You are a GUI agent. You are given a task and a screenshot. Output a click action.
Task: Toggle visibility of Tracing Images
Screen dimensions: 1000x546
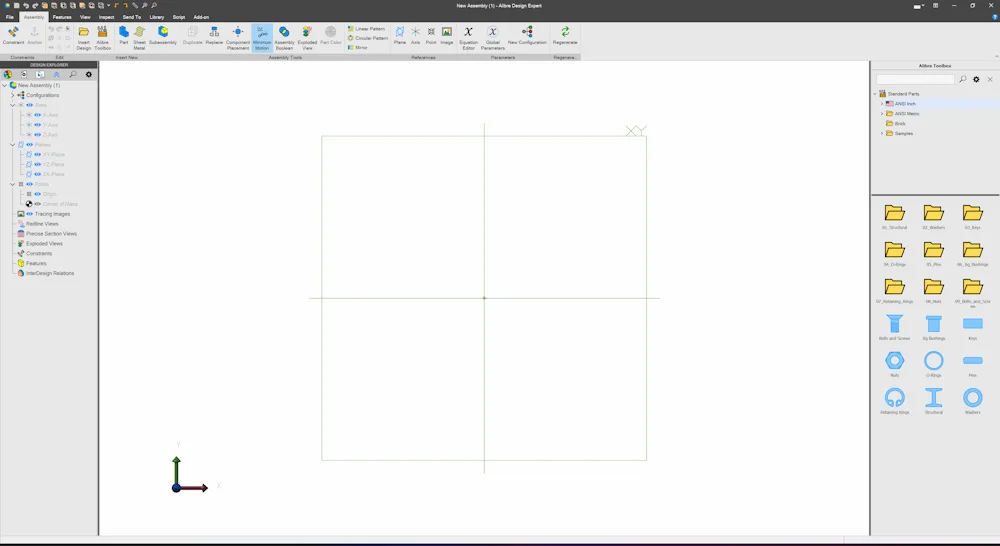click(29, 214)
